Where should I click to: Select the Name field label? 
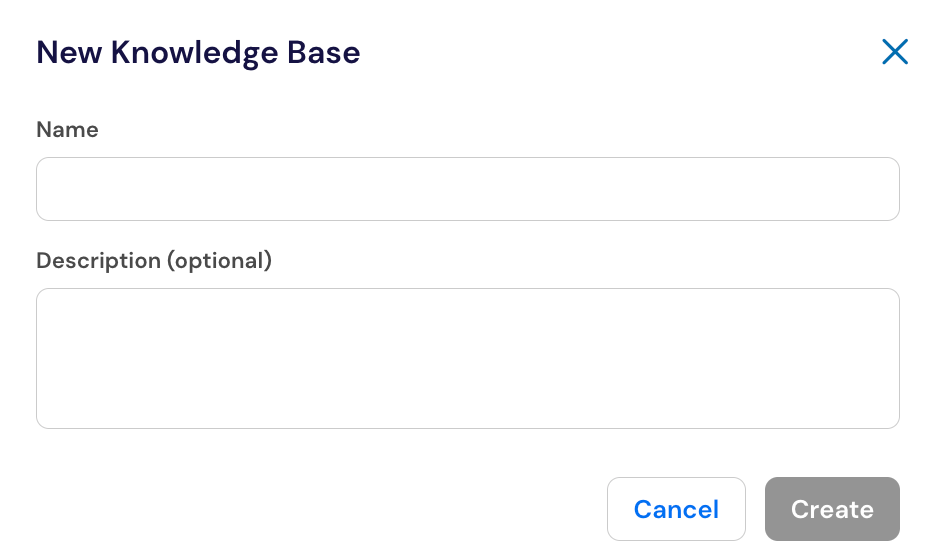[67, 129]
